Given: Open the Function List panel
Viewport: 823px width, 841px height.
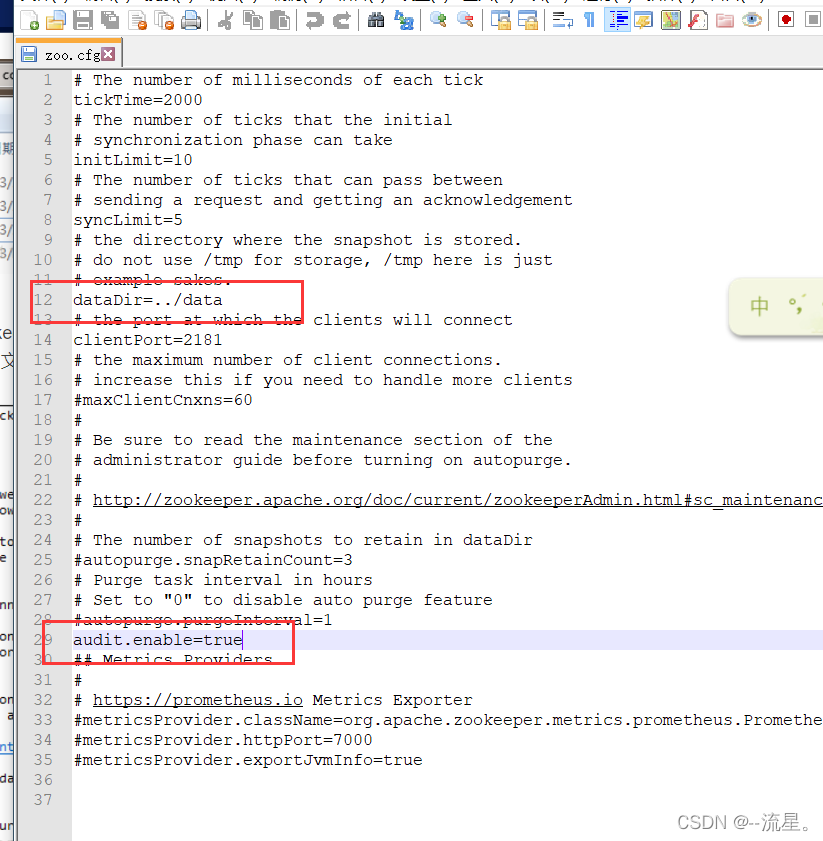Looking at the screenshot, I should [x=697, y=20].
